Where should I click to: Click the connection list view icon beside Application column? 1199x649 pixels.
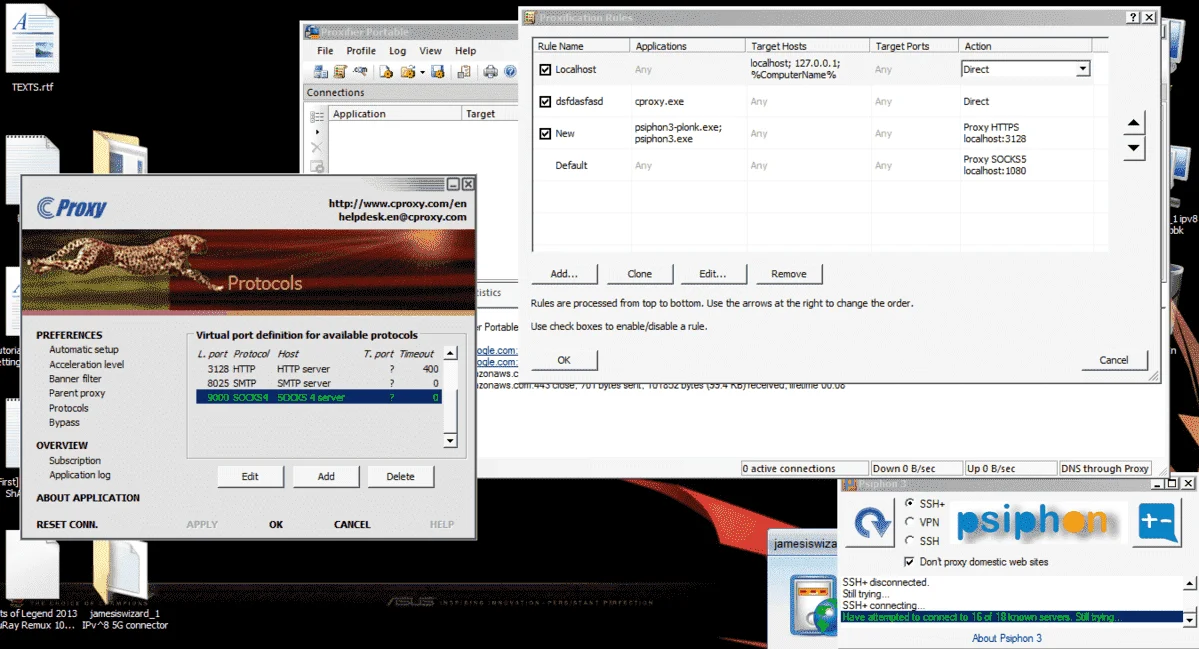coord(317,116)
